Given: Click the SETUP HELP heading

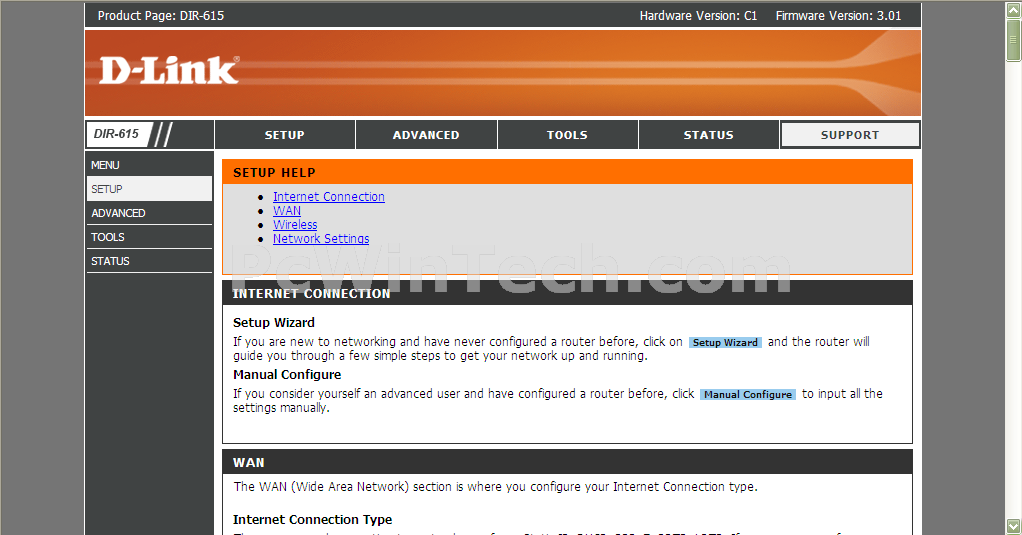Looking at the screenshot, I should (274, 173).
